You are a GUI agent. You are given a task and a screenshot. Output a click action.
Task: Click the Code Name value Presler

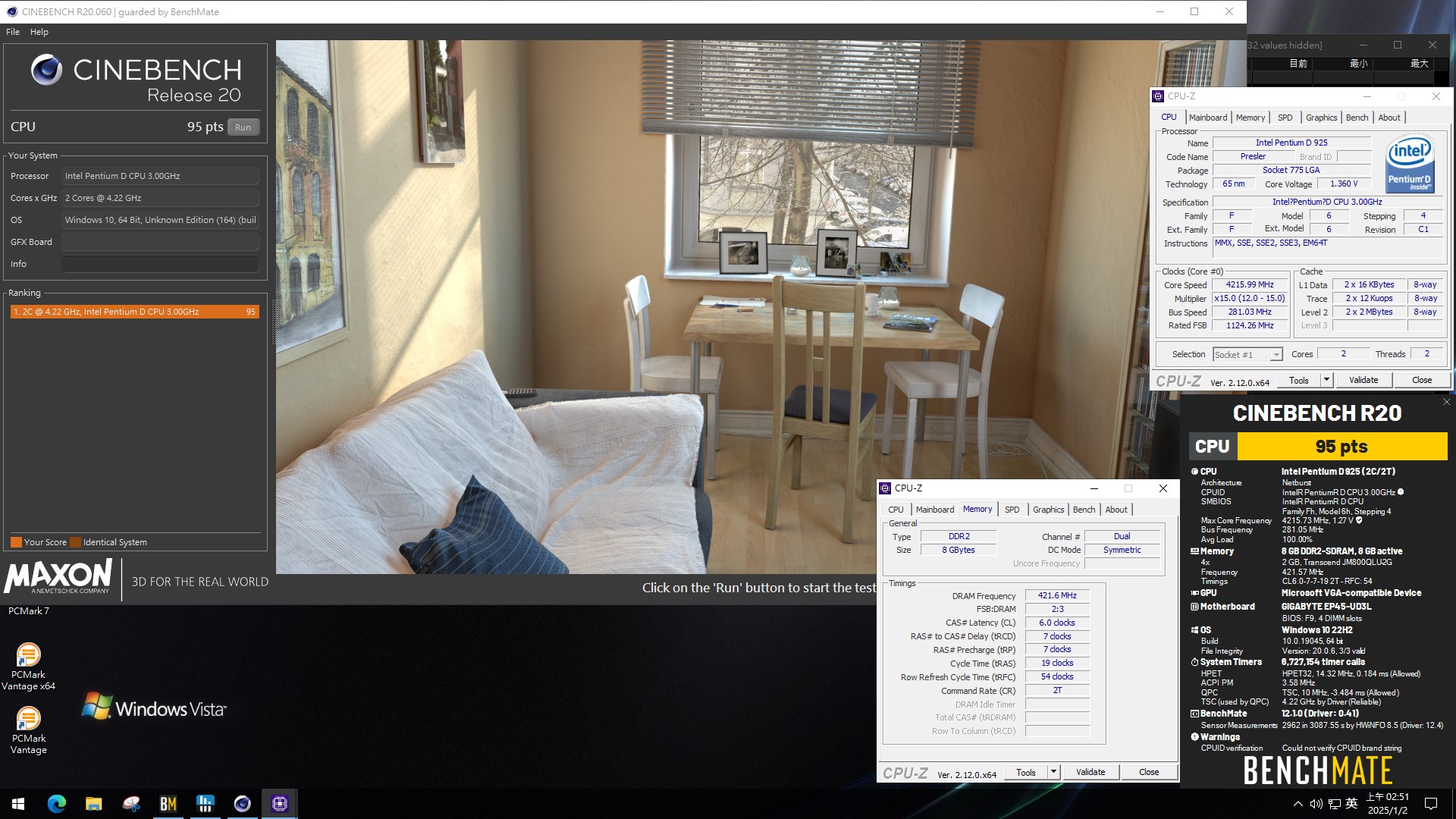pyautogui.click(x=1253, y=157)
